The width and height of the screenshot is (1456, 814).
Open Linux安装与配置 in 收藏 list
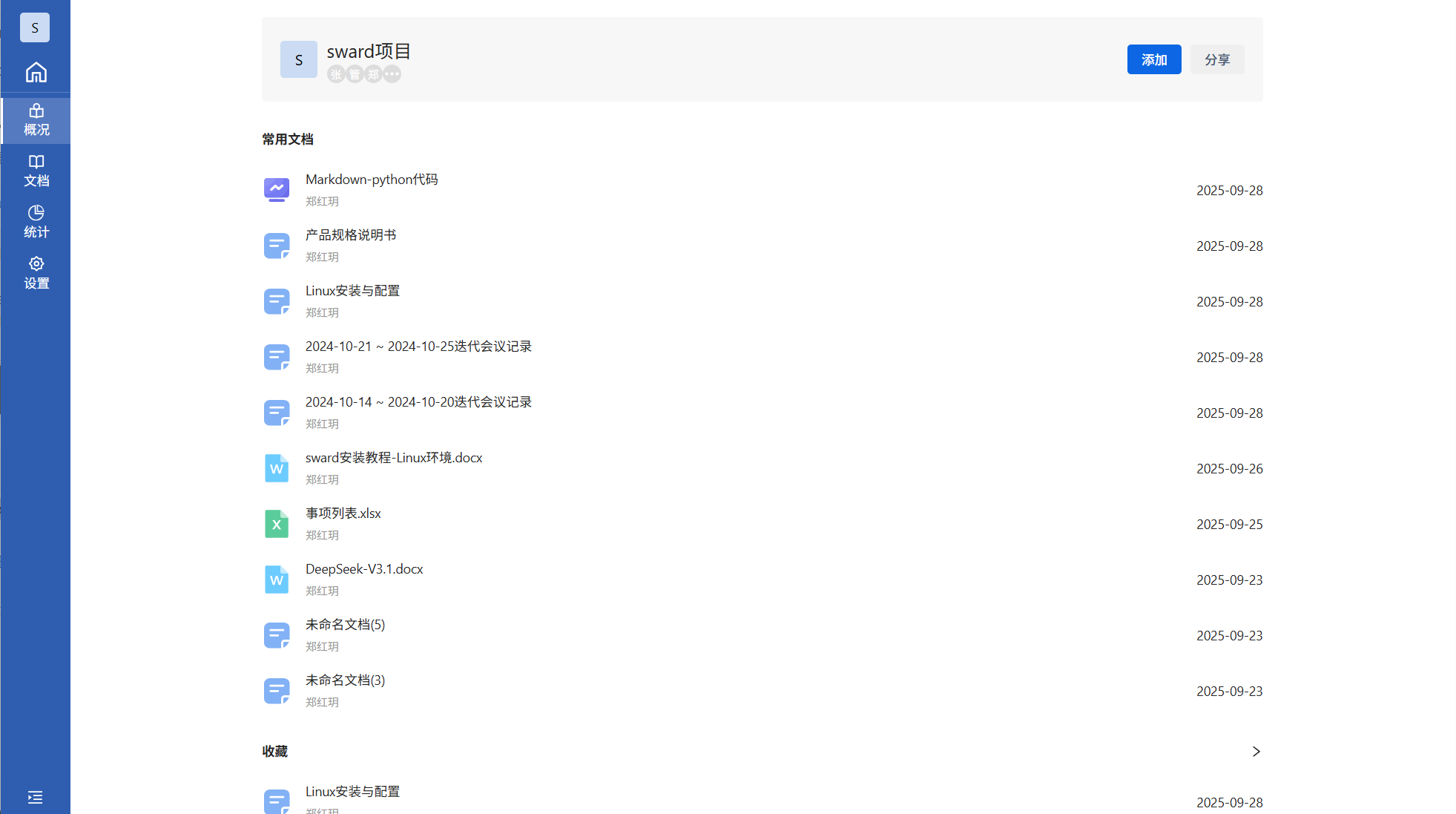tap(352, 792)
